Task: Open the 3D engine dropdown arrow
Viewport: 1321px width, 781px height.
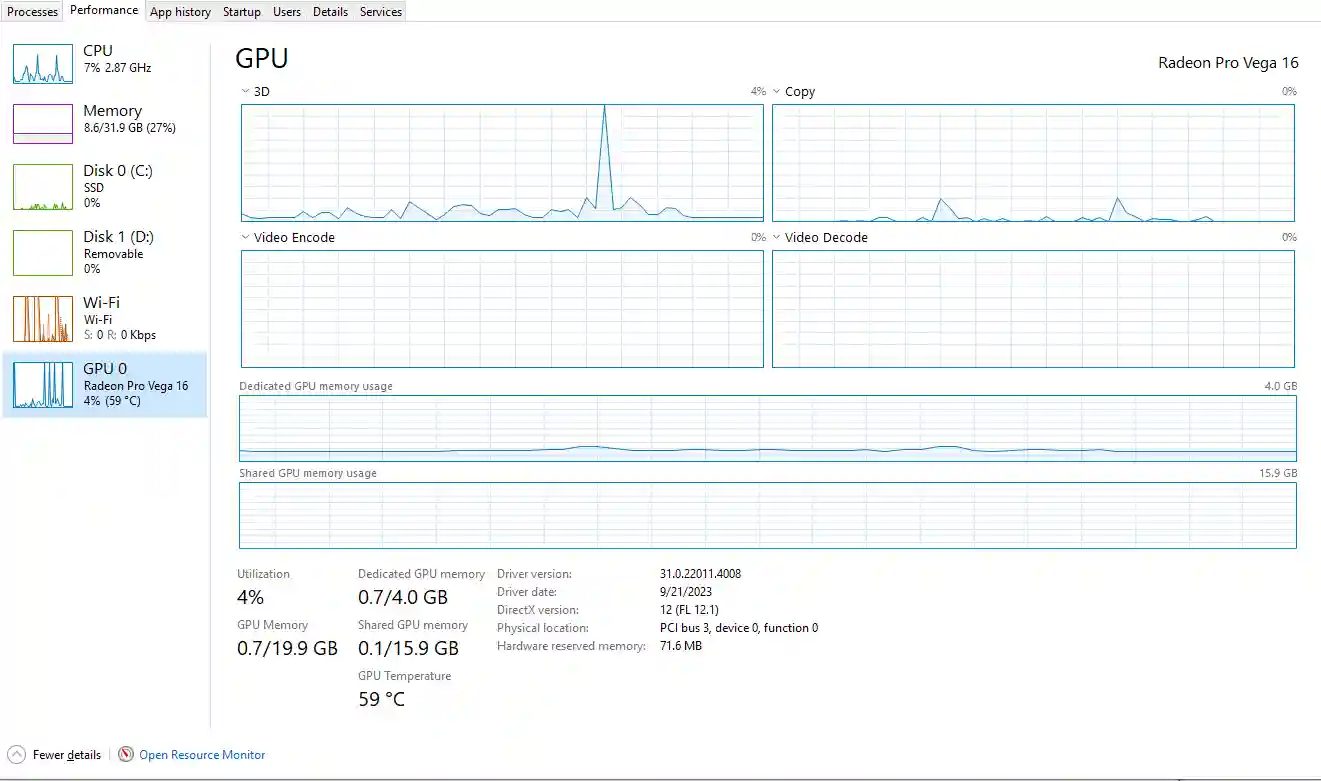Action: click(x=246, y=91)
